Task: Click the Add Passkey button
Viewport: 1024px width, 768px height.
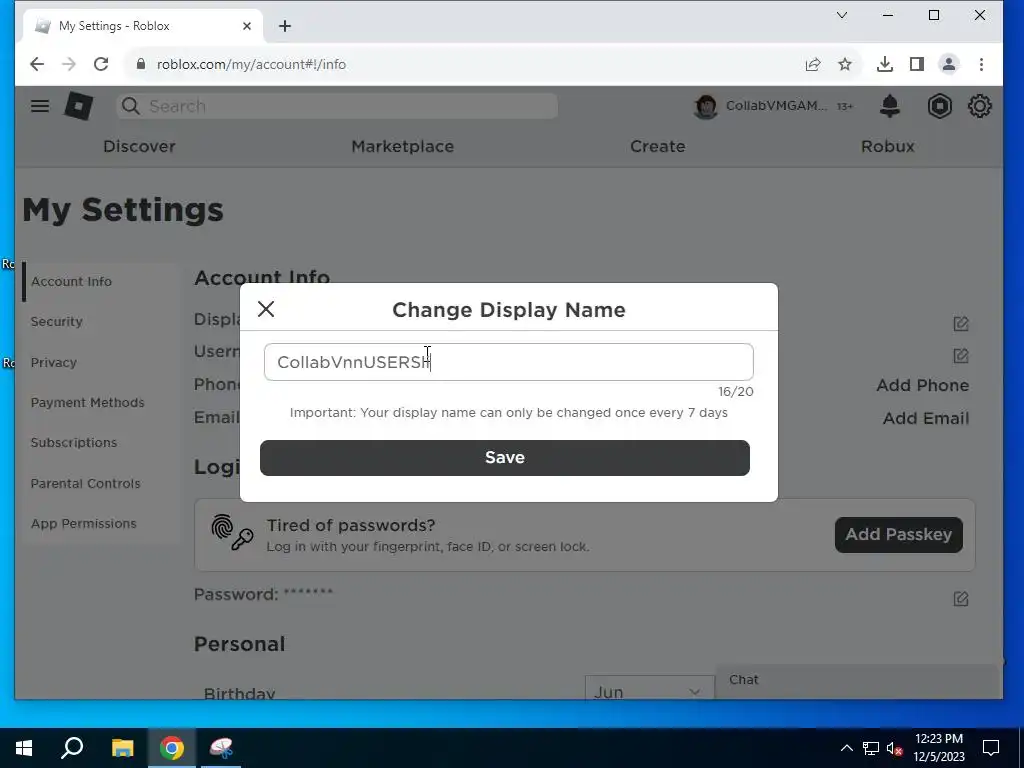Action: [899, 535]
